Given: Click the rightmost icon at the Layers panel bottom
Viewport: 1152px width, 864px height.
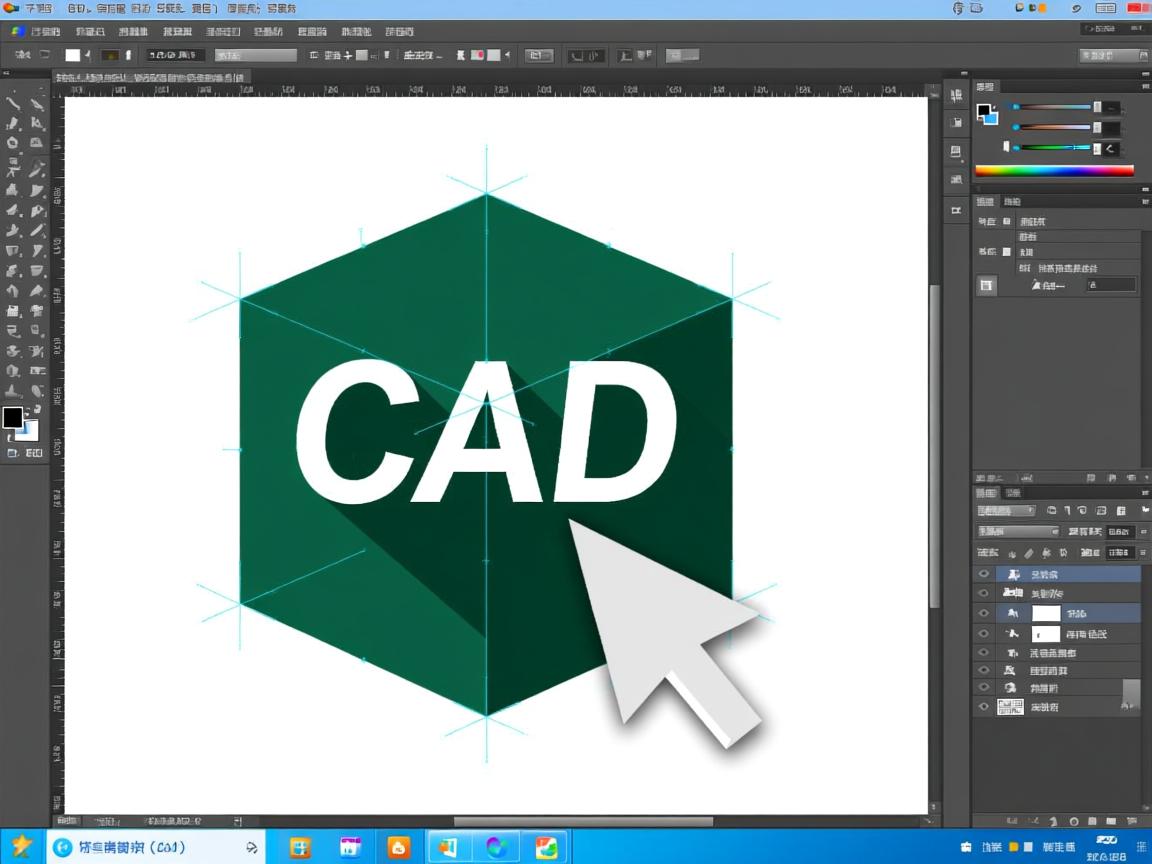Looking at the screenshot, I should coord(1132,821).
